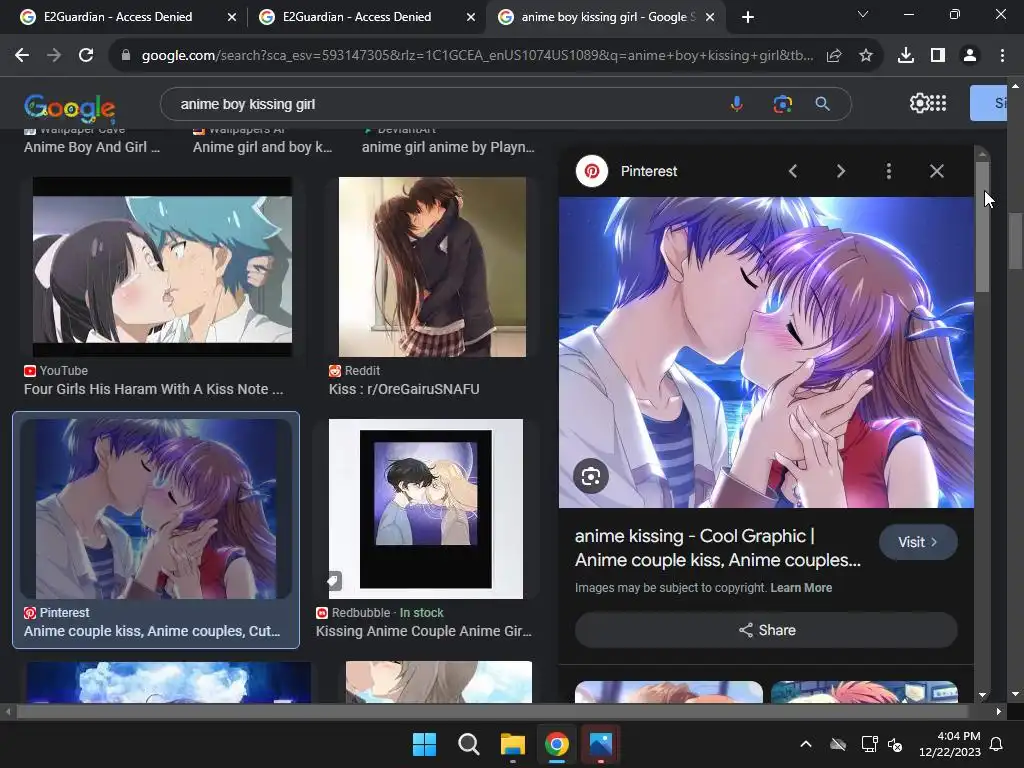Open 'Kiss : r/OreGairuSNAFU' result title
Image resolution: width=1024 pixels, height=768 pixels.
click(404, 389)
